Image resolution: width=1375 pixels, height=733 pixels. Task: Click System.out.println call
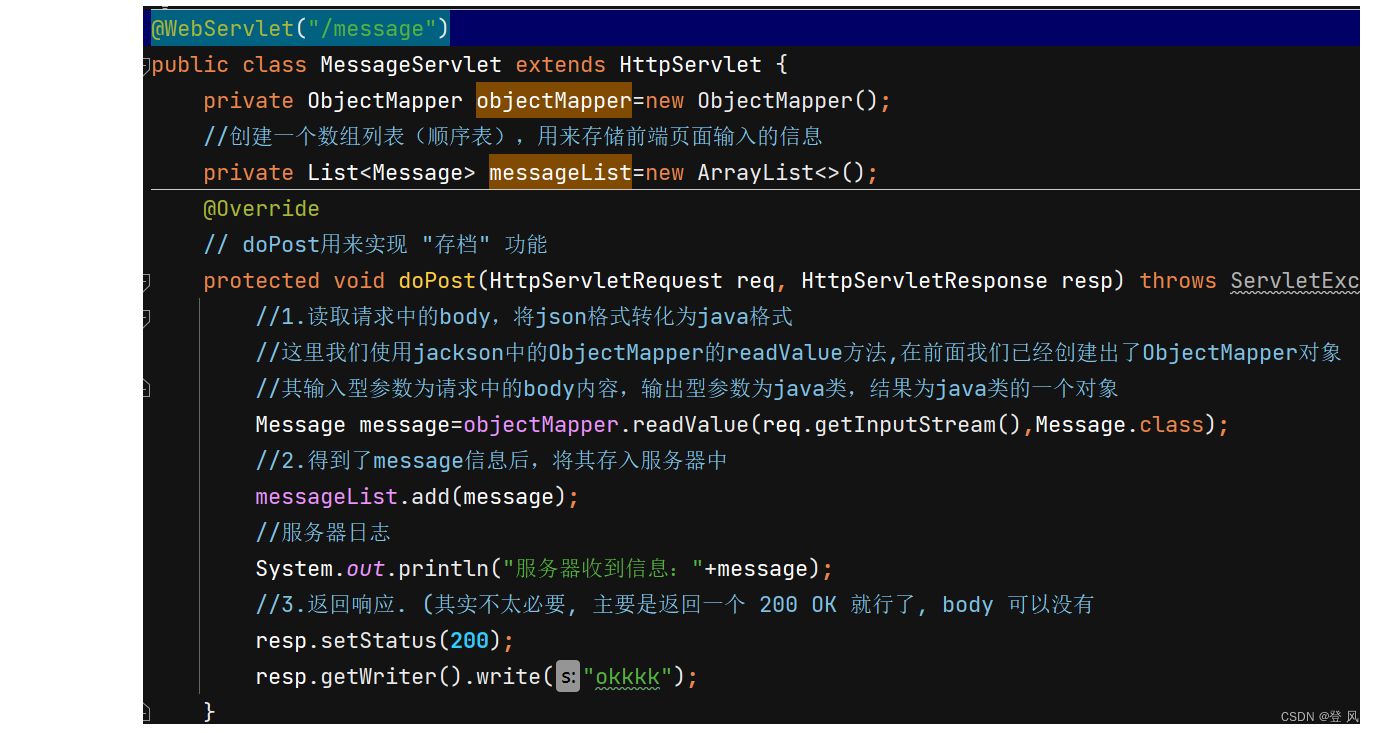pos(371,569)
